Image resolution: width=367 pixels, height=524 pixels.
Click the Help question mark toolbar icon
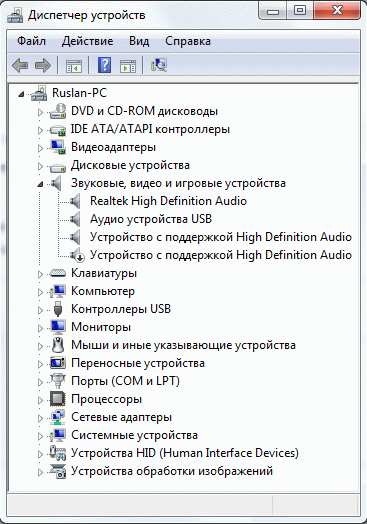pyautogui.click(x=104, y=65)
